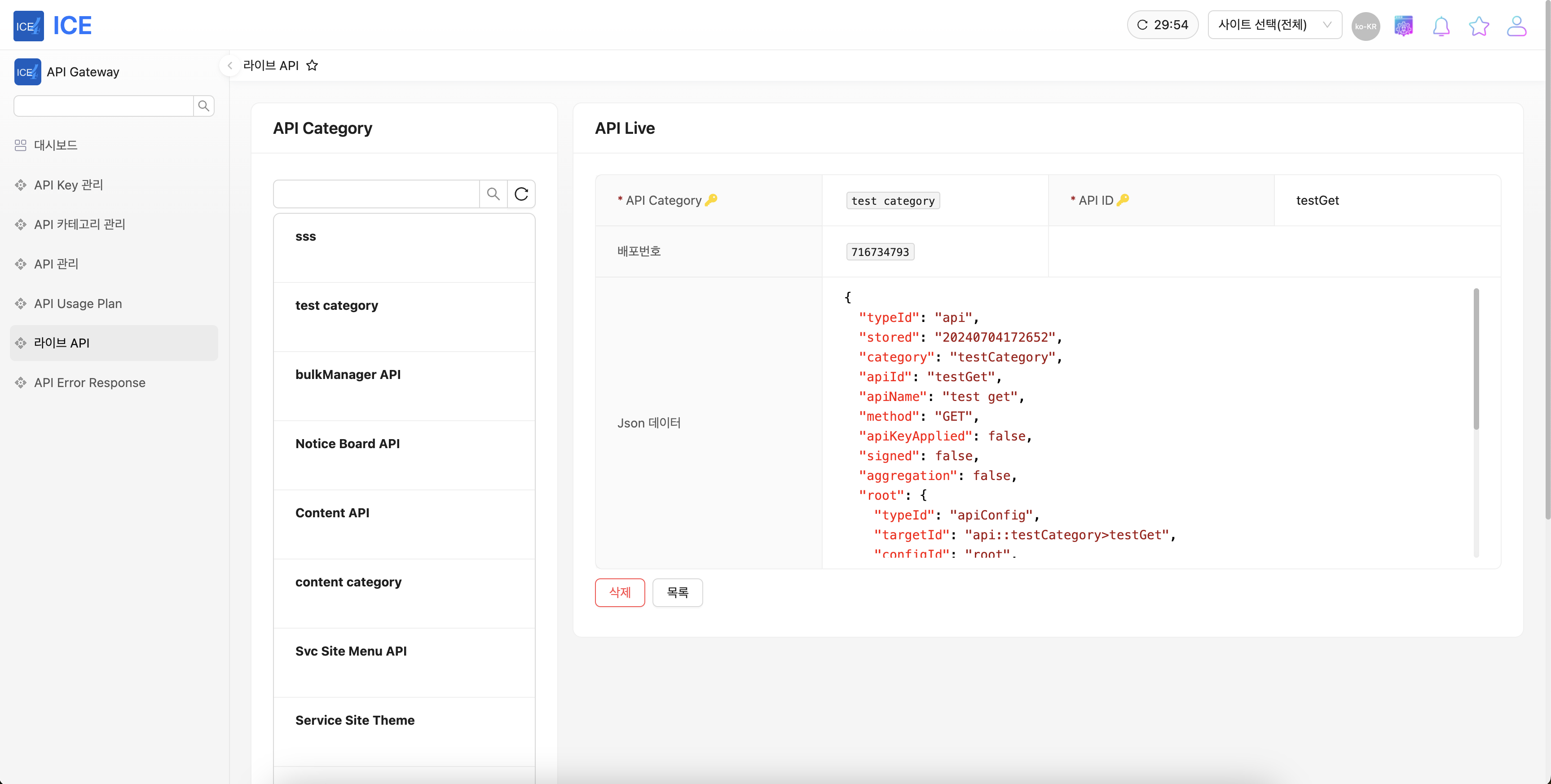Select the test category row

point(404,317)
